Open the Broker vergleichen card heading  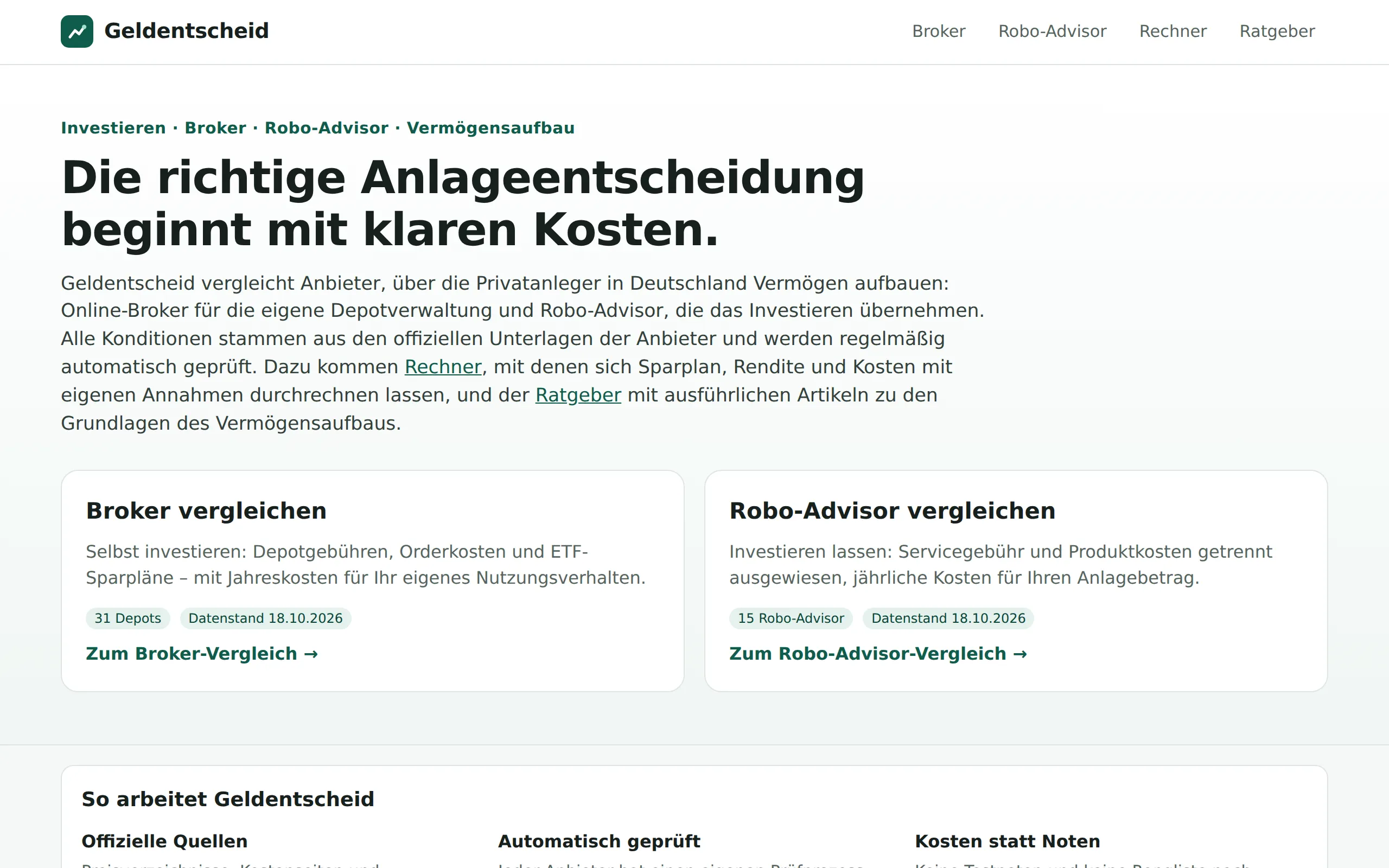click(x=206, y=511)
